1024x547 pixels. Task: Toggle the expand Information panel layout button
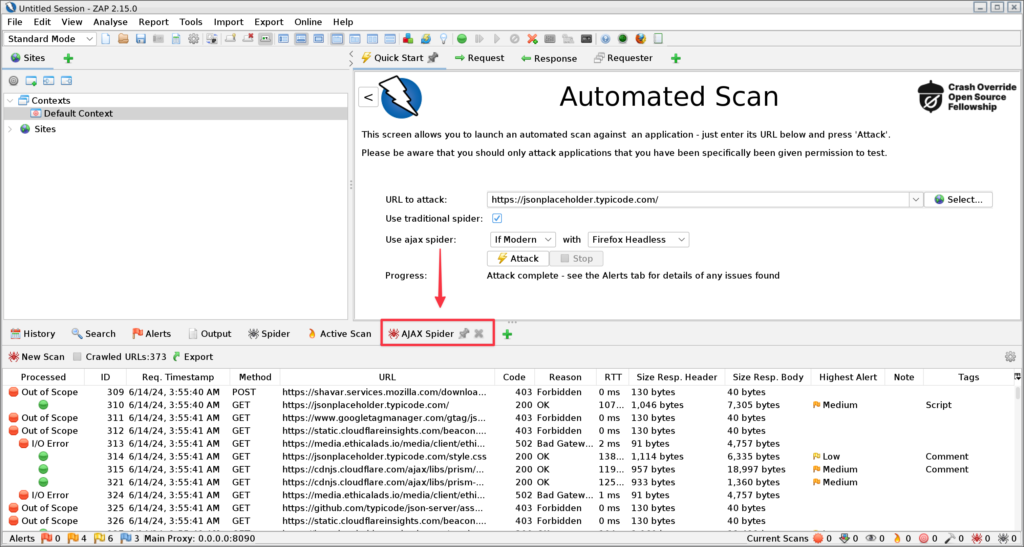(301, 39)
